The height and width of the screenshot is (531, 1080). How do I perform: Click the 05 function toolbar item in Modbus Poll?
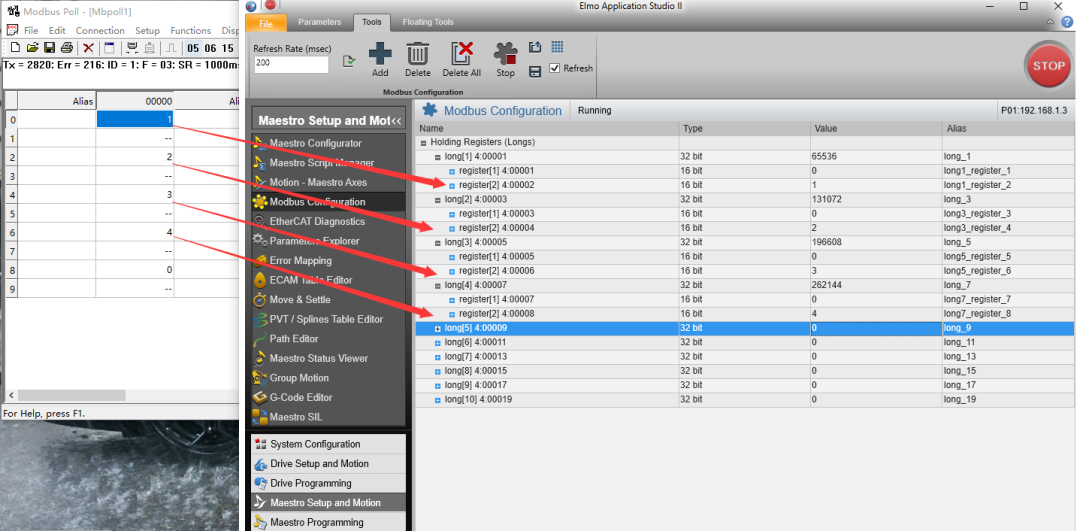pyautogui.click(x=193, y=48)
